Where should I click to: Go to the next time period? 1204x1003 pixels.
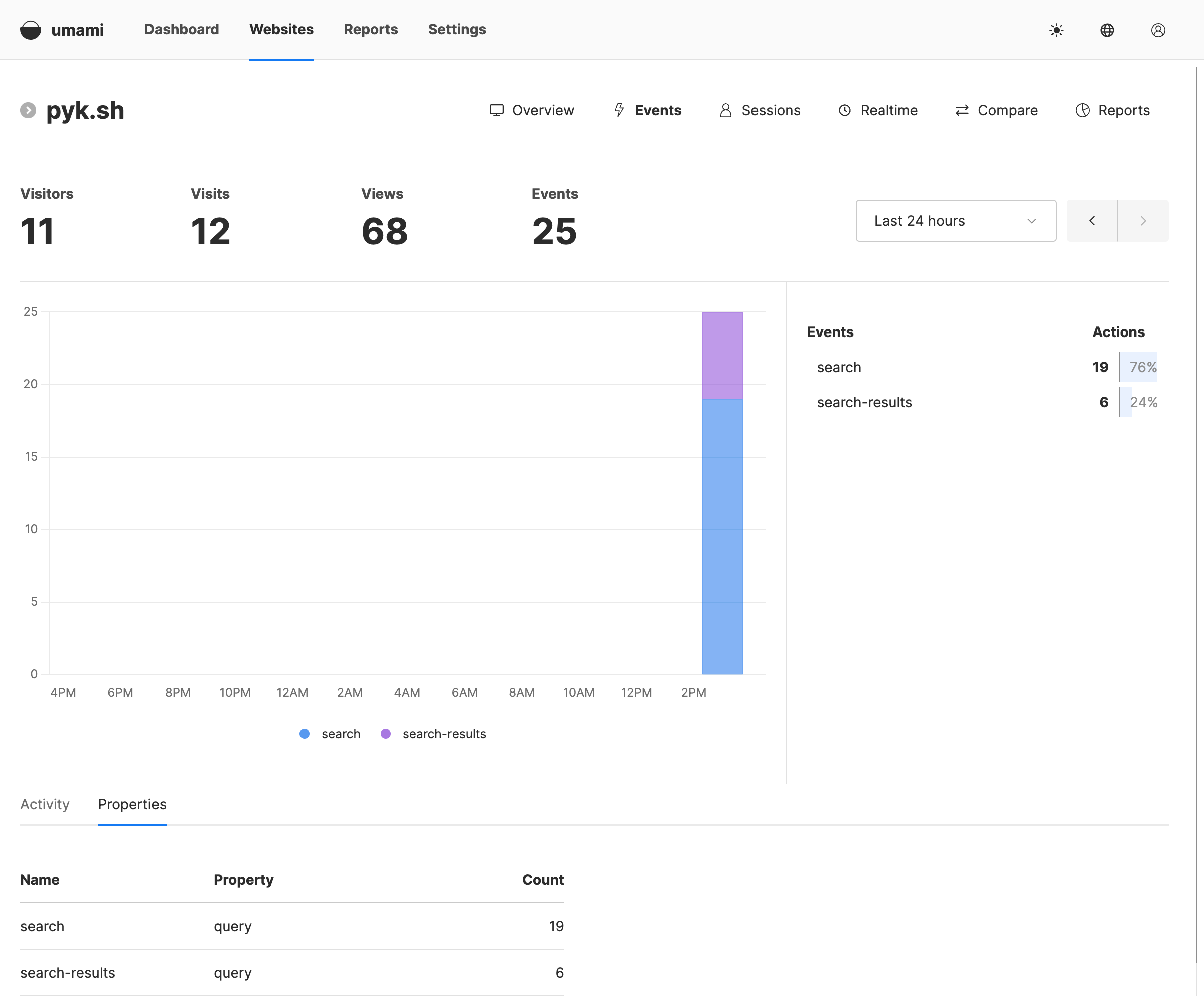[x=1143, y=221]
